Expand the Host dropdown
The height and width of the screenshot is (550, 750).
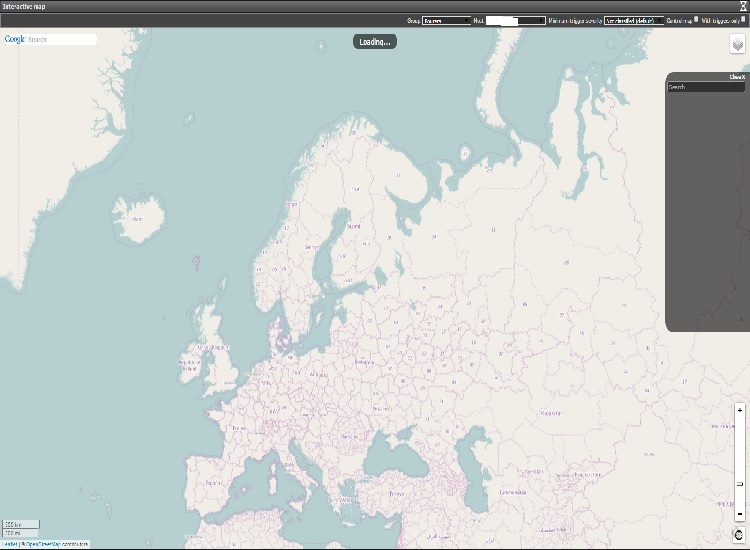point(515,20)
